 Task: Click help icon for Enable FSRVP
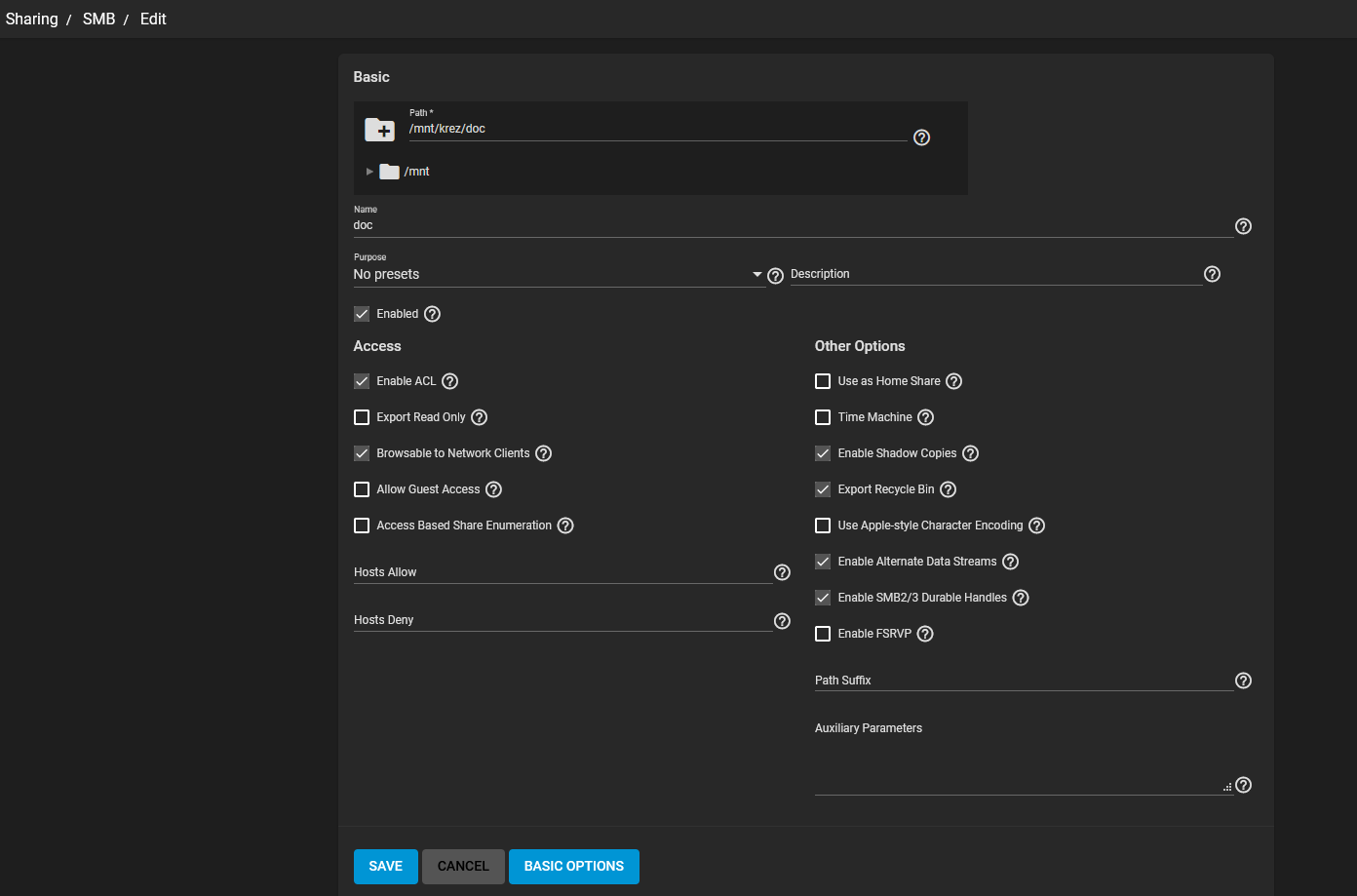[x=925, y=634]
